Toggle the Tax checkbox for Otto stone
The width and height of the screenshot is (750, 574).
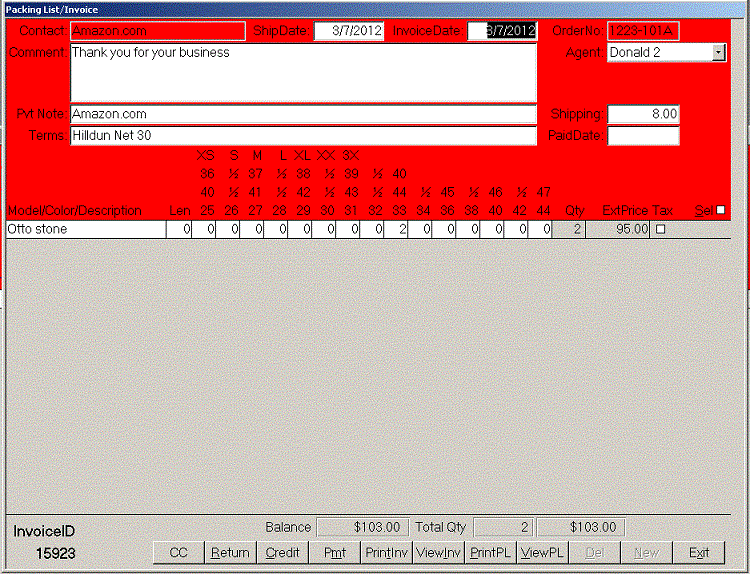(659, 229)
